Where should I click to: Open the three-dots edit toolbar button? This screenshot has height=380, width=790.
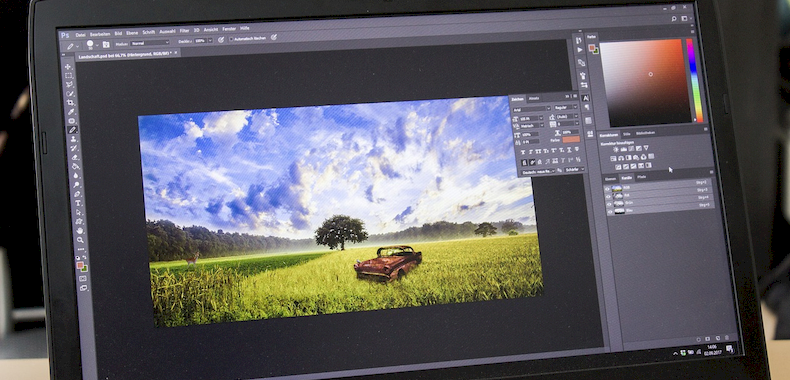(x=81, y=249)
